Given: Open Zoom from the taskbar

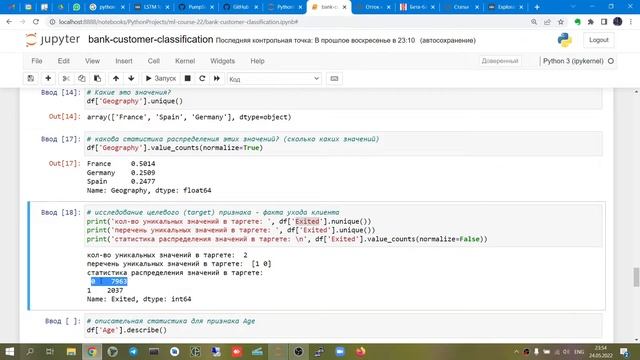Looking at the screenshot, I should [x=340, y=351].
